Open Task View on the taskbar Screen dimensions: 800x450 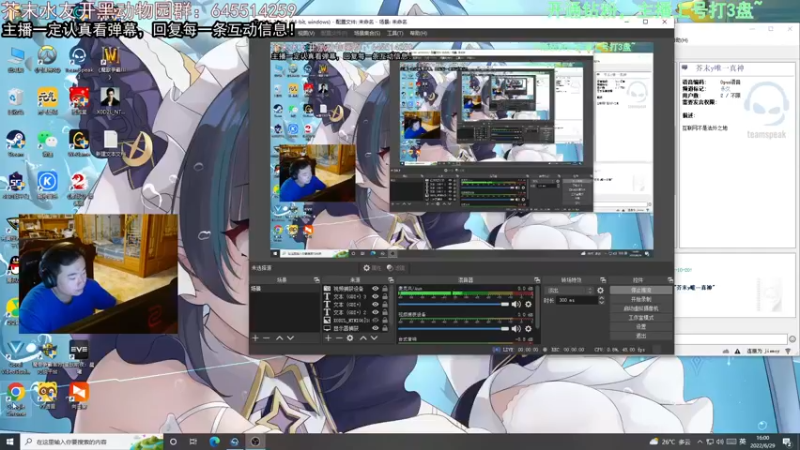coord(193,441)
